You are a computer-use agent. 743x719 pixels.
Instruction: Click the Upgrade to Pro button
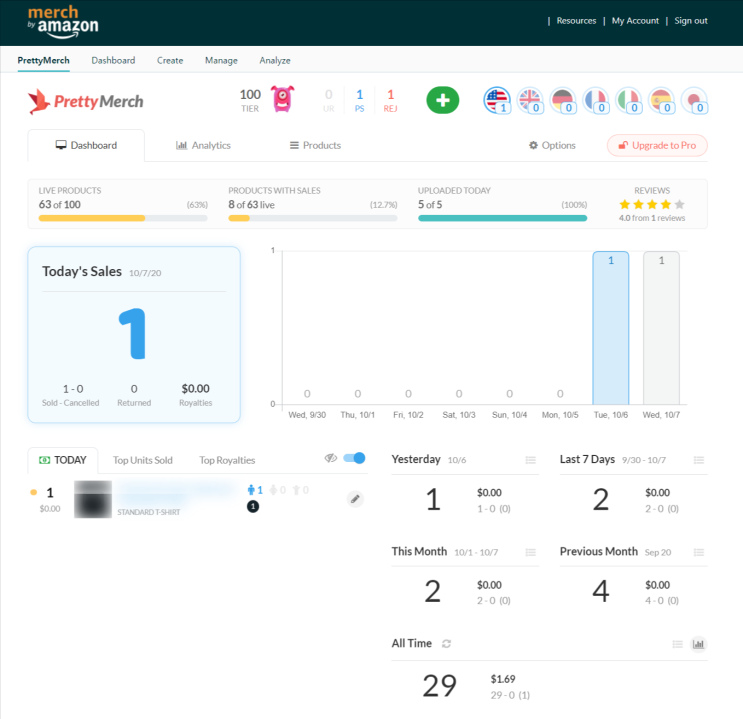pos(657,146)
